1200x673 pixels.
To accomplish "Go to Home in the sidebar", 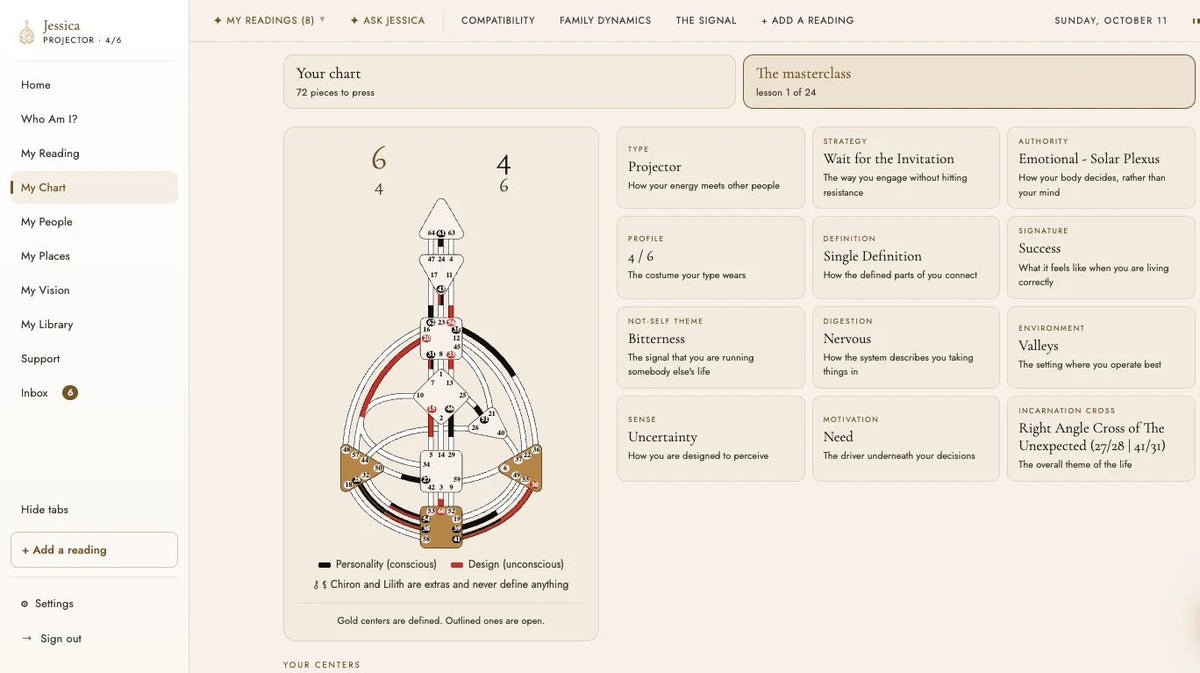I will coord(94,85).
